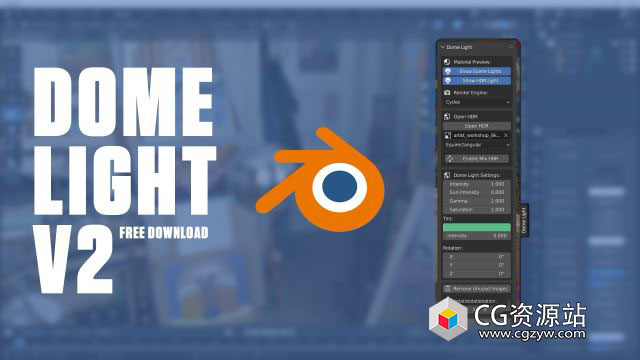
Task: Click the Open HDR button
Action: [476, 126]
